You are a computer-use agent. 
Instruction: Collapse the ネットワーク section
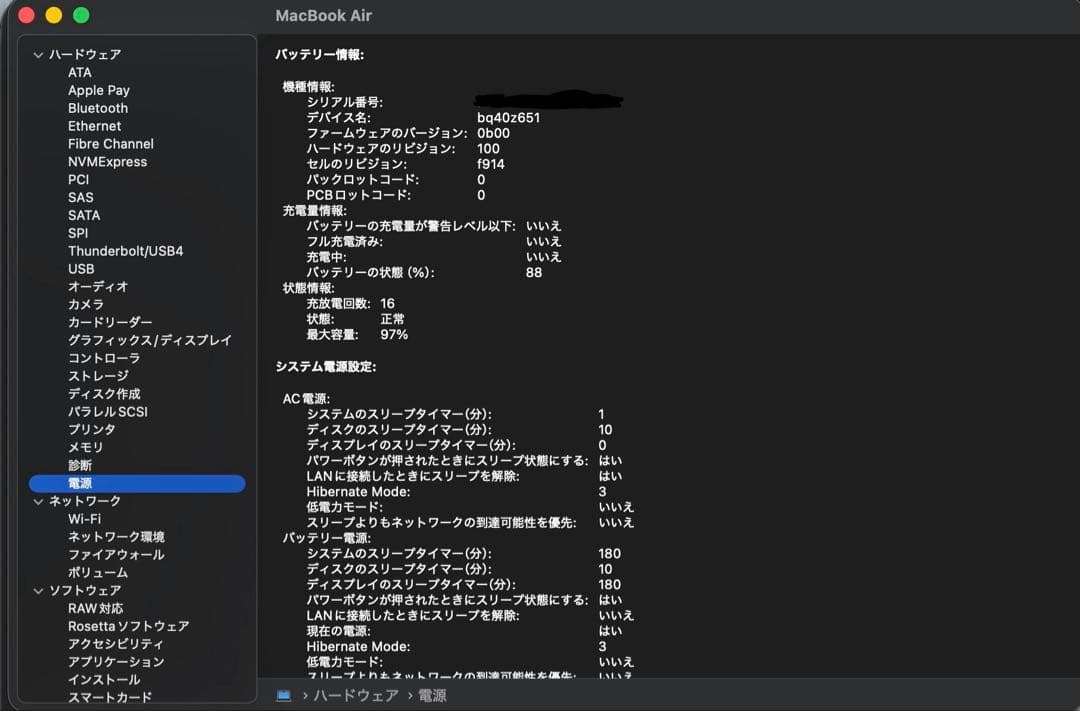38,500
